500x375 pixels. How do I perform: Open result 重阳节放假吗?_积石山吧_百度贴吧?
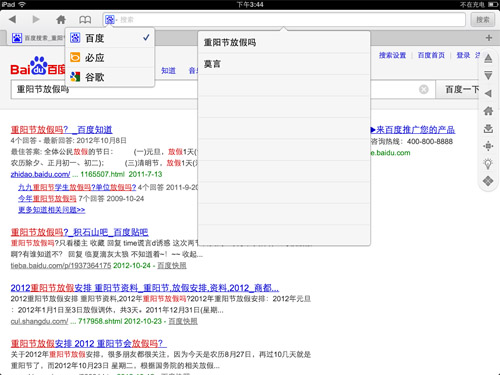[x=79, y=232]
